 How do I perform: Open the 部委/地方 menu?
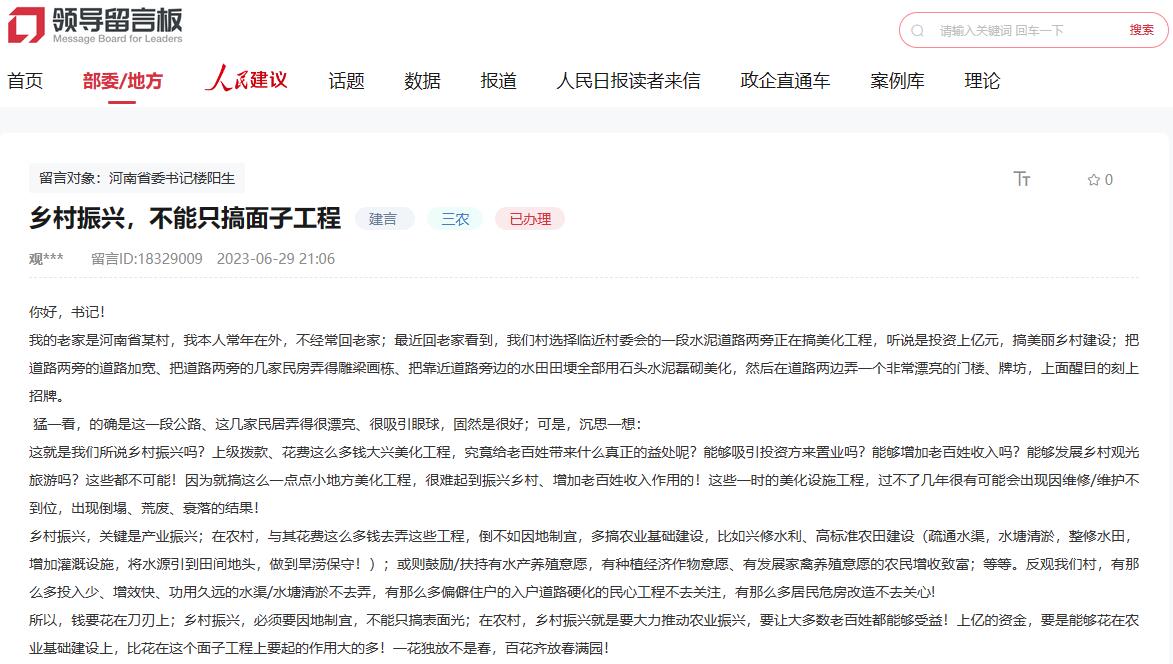tap(124, 80)
